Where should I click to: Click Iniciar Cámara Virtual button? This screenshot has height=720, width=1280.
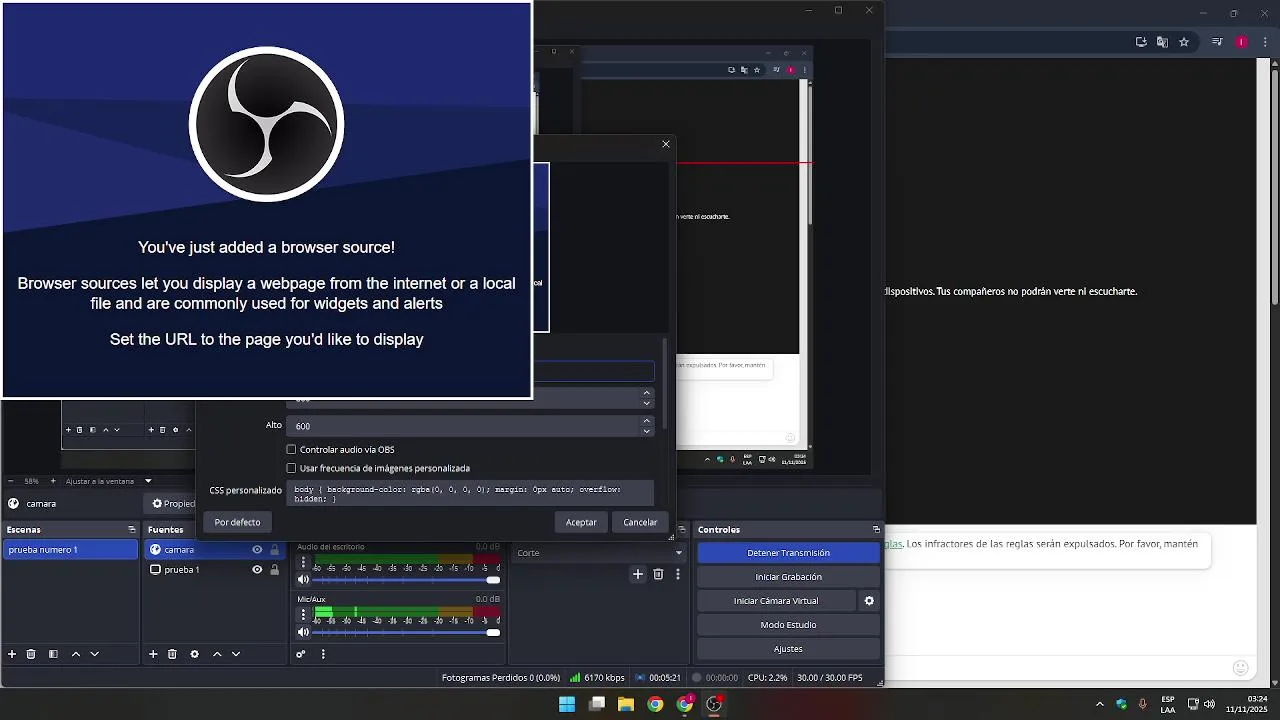[776, 601]
